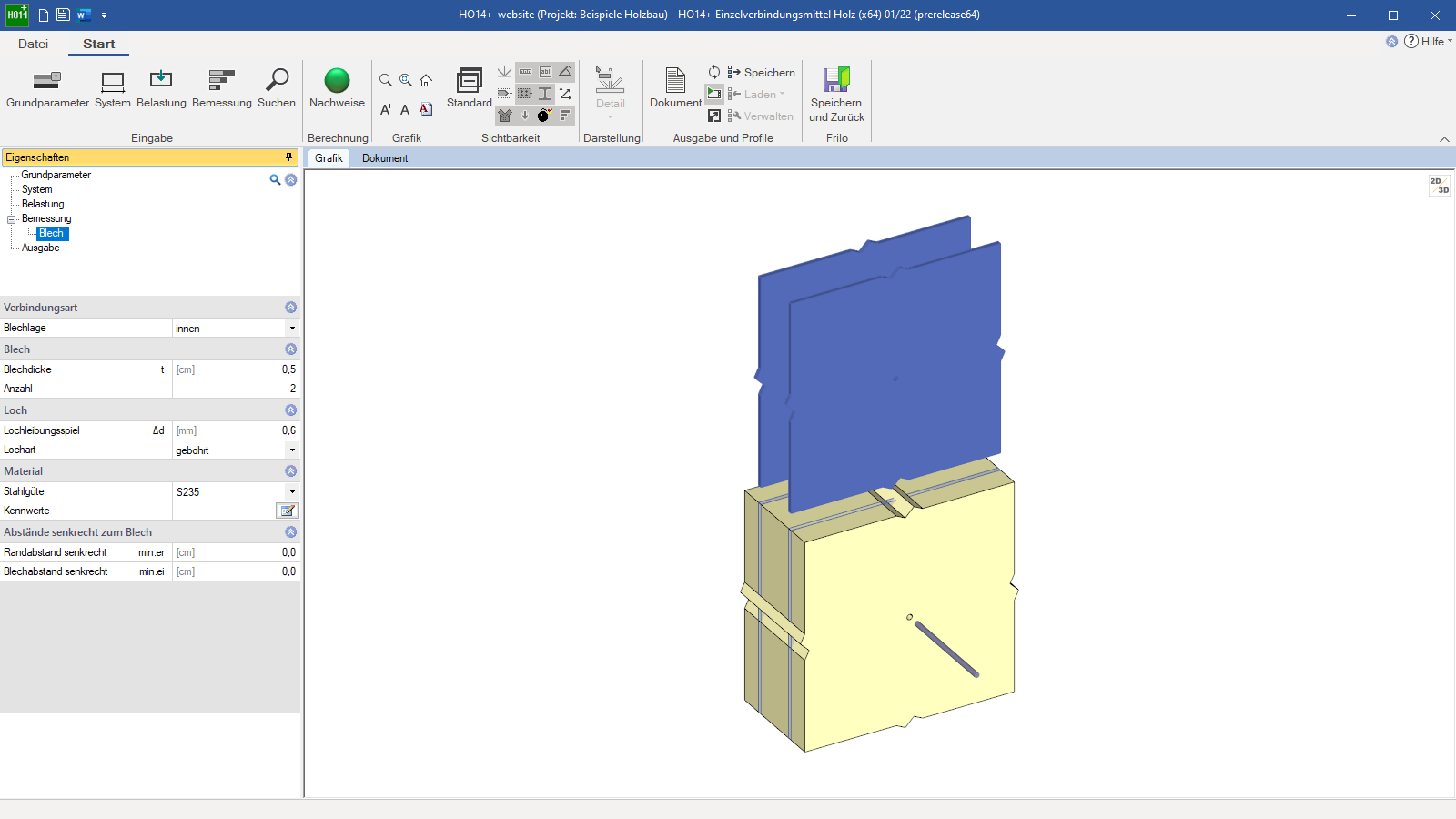Select Belastung in the properties tree
This screenshot has width=1456, height=819.
click(x=43, y=204)
